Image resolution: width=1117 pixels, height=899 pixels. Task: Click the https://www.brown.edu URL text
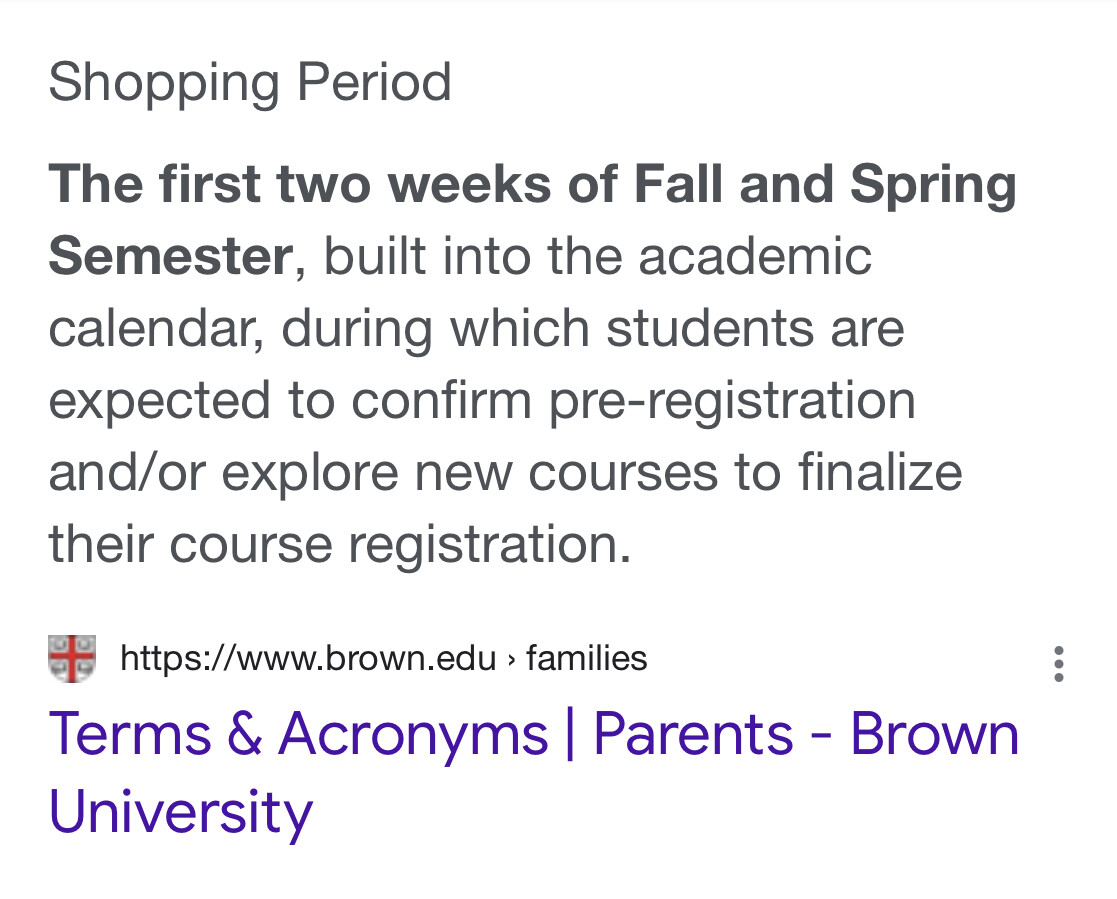click(x=308, y=658)
